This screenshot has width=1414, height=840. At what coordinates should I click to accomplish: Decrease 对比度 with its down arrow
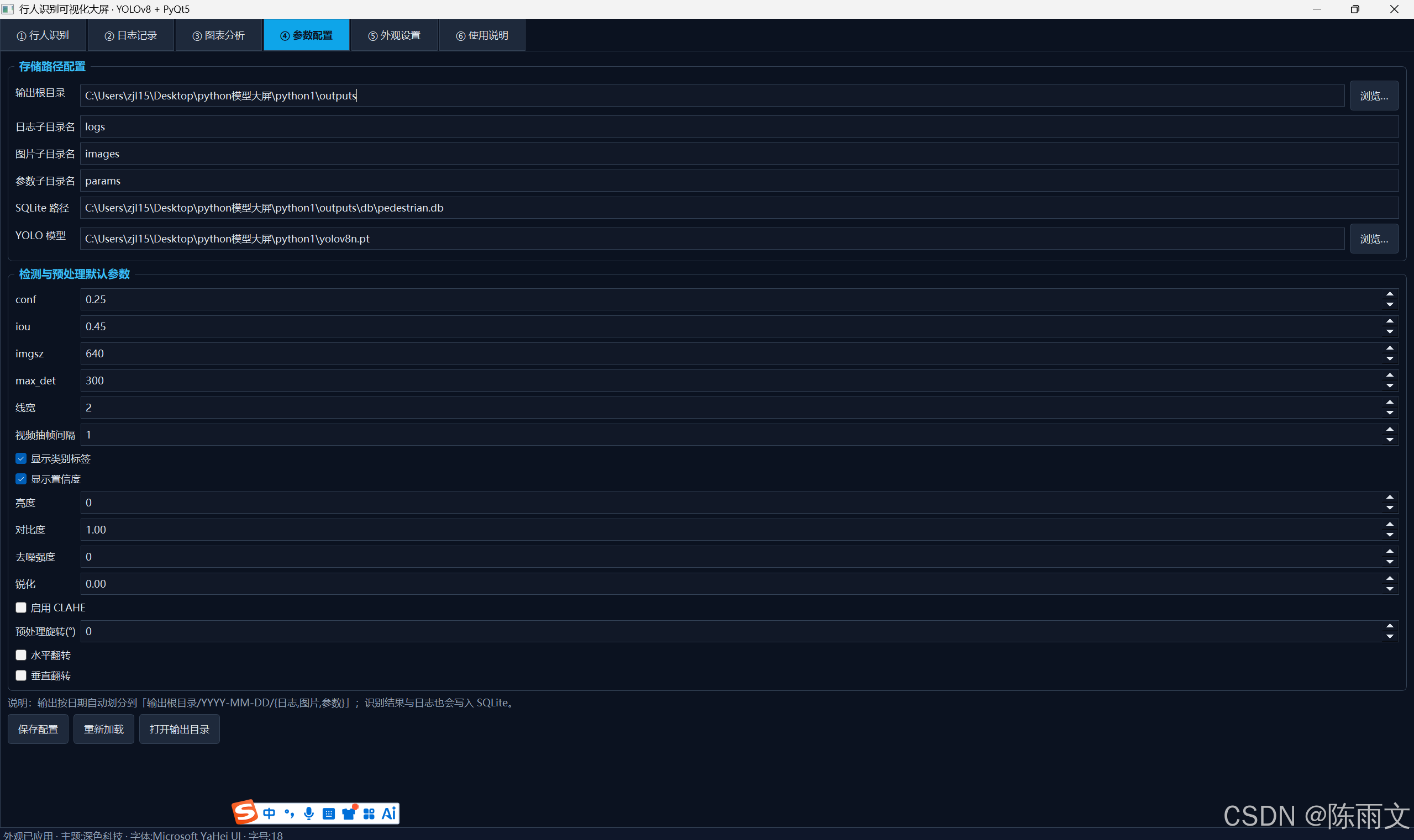[x=1390, y=535]
